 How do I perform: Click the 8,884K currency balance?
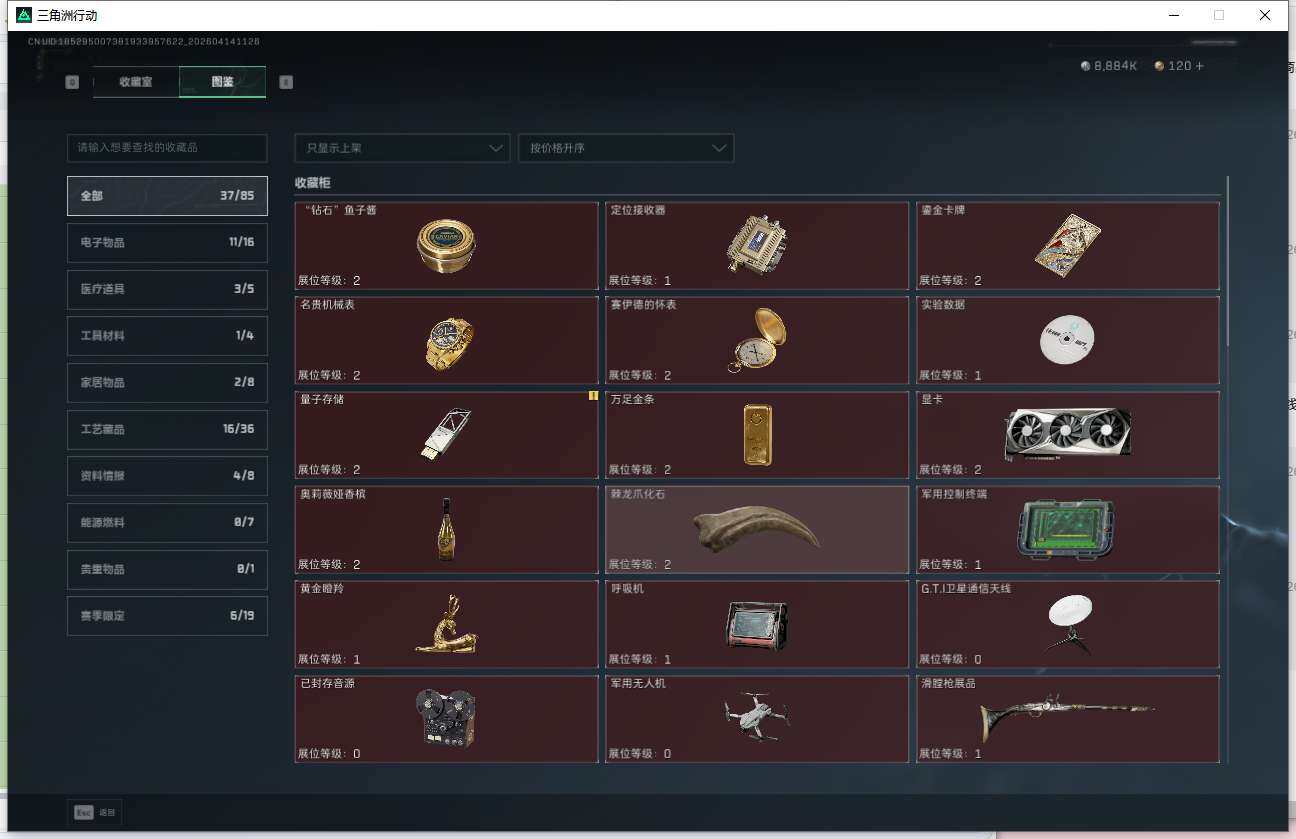pos(1116,66)
